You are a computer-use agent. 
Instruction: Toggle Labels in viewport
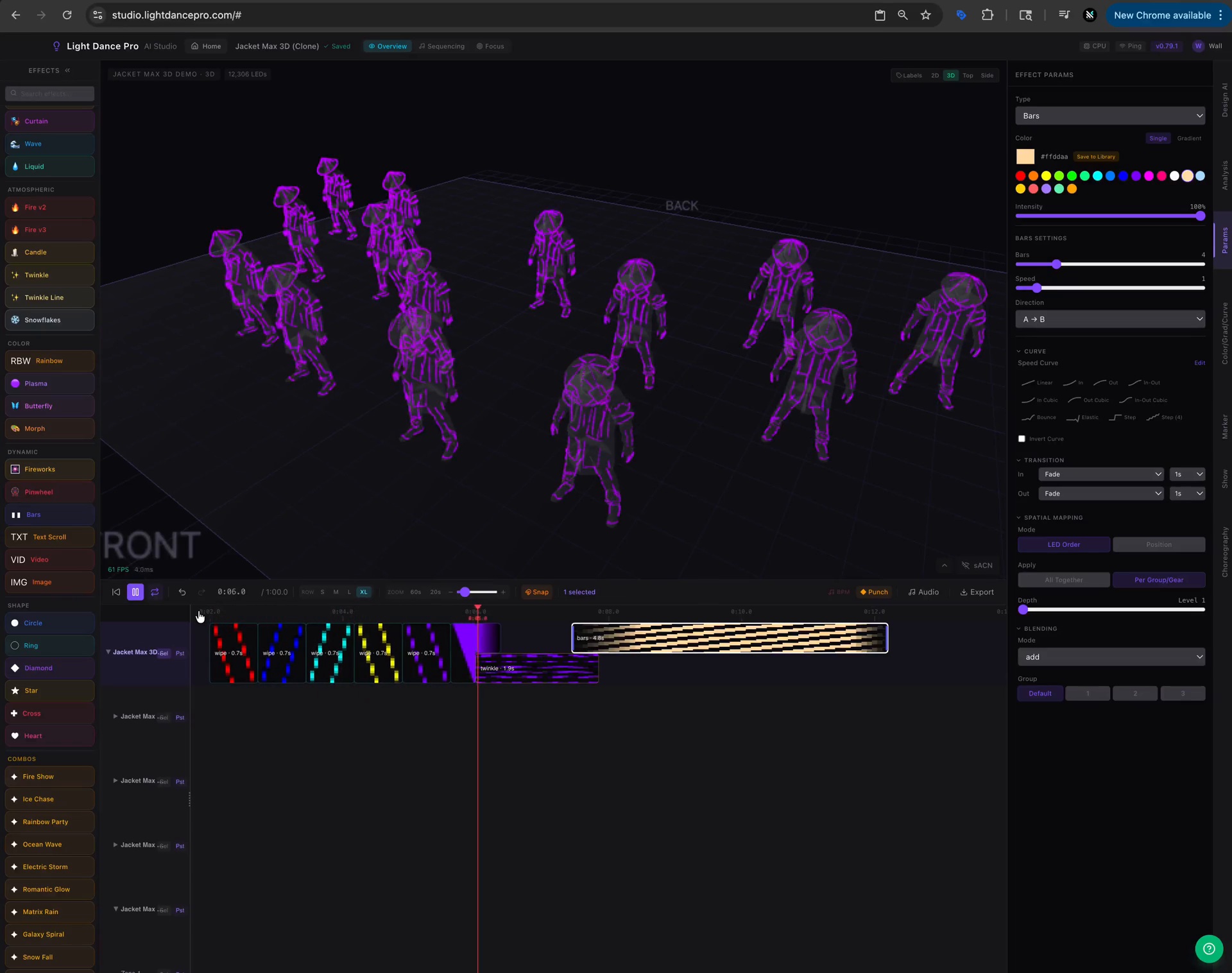(909, 75)
